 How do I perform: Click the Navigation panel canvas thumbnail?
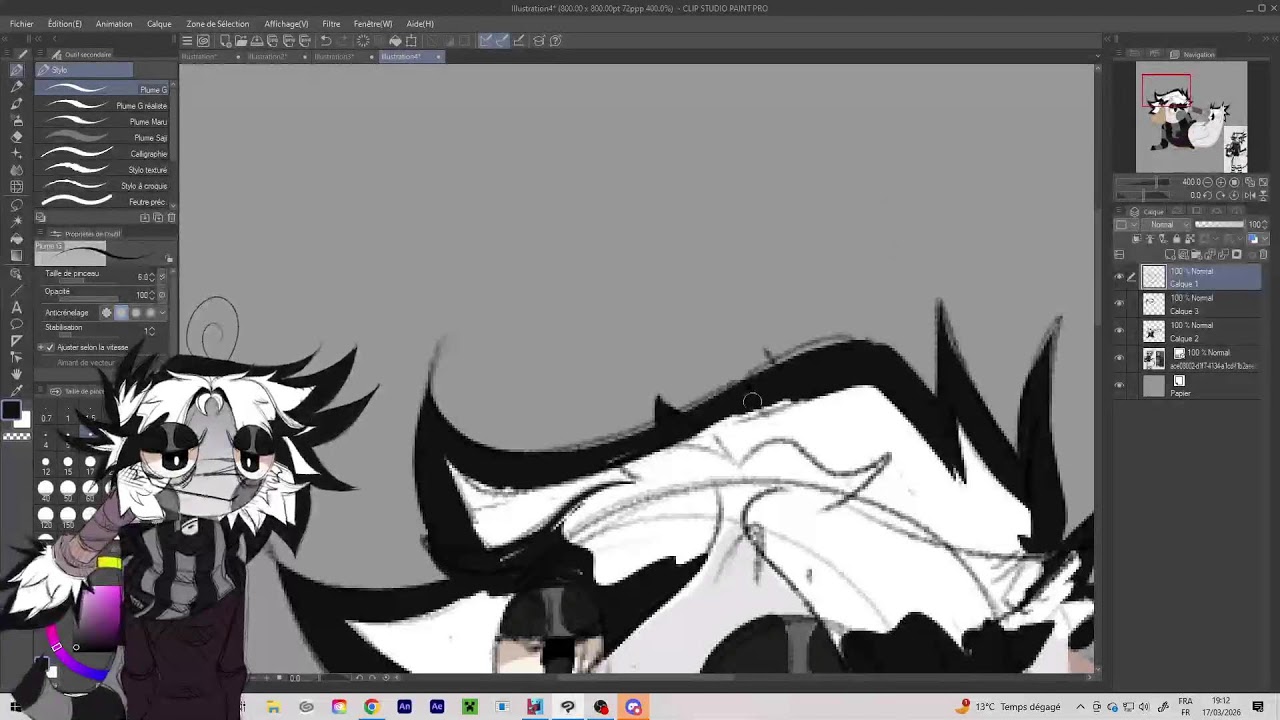coord(1191,118)
